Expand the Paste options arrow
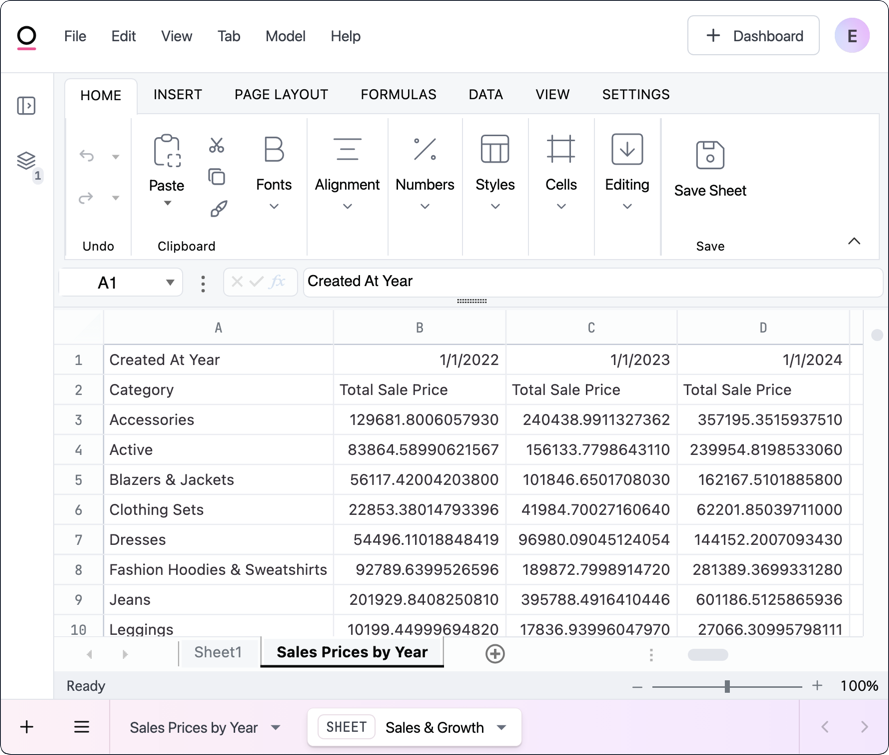Viewport: 889px width, 755px height. click(x=167, y=203)
